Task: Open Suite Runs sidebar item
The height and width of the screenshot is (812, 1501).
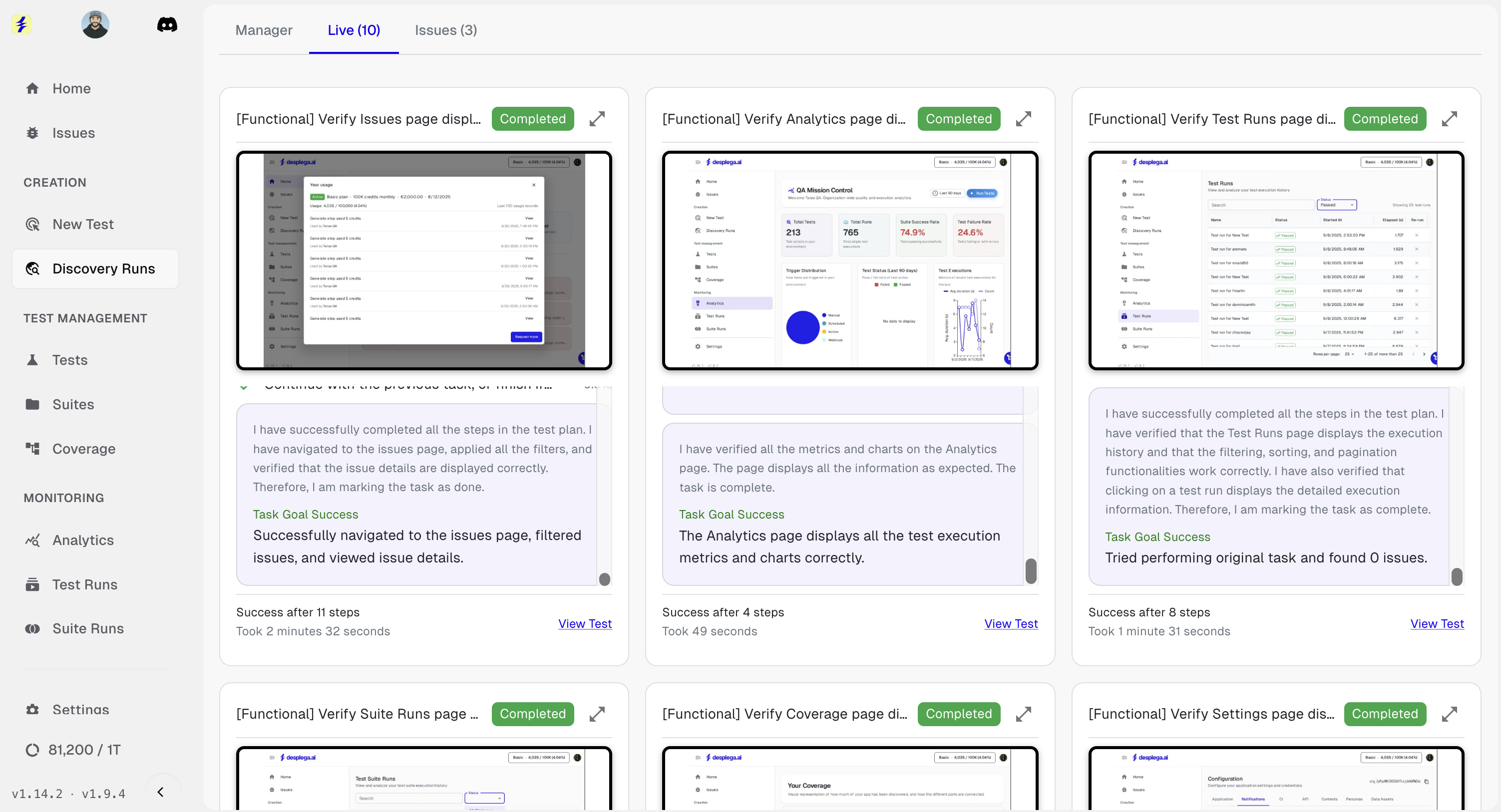Action: (x=88, y=628)
